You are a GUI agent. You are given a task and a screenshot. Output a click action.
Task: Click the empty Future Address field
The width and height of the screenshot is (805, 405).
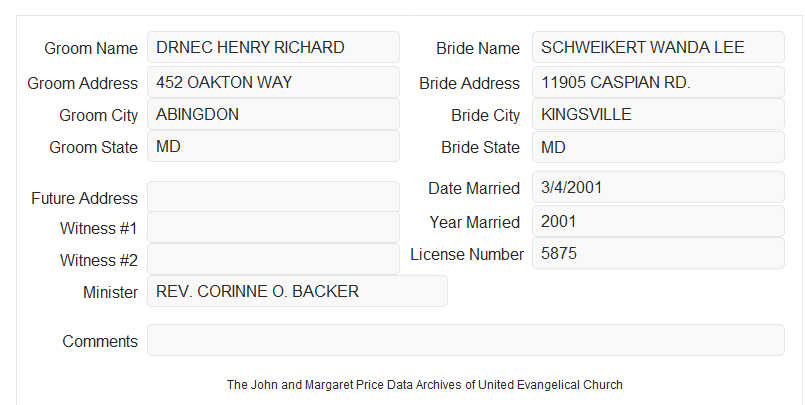click(273, 197)
